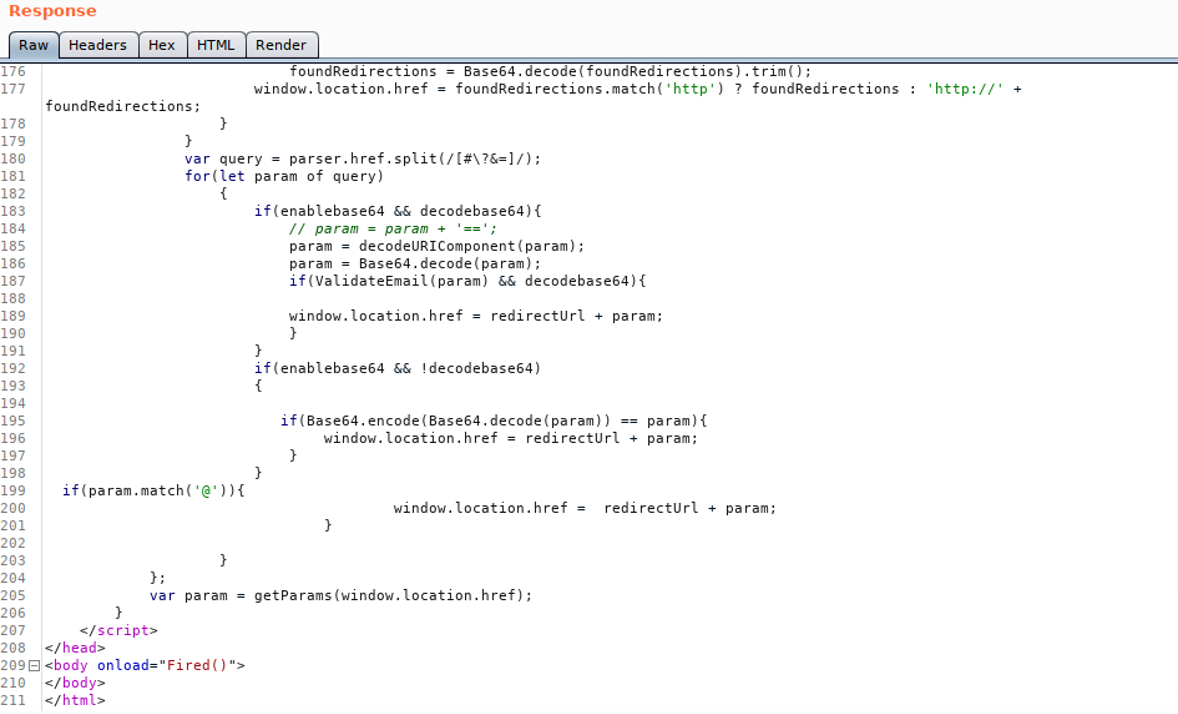Click the closing </head> tag
The height and width of the screenshot is (714, 1178).
click(75, 648)
